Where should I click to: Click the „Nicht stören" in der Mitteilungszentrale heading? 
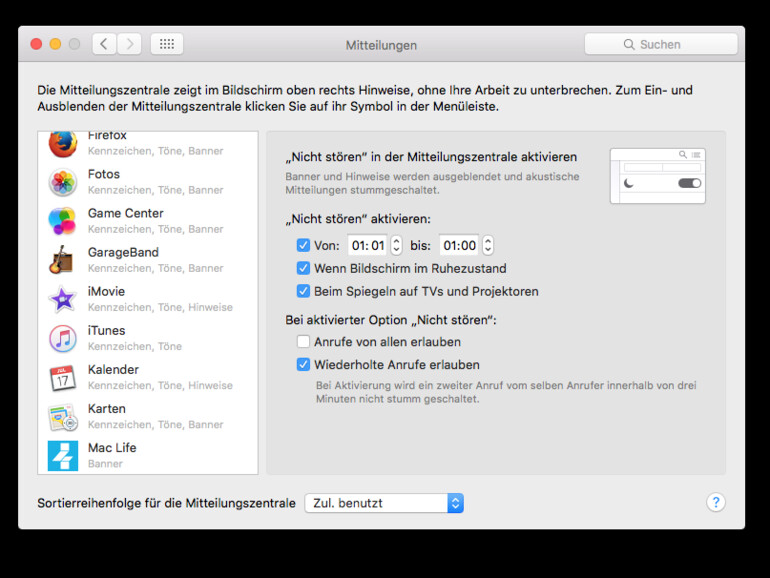[x=431, y=157]
